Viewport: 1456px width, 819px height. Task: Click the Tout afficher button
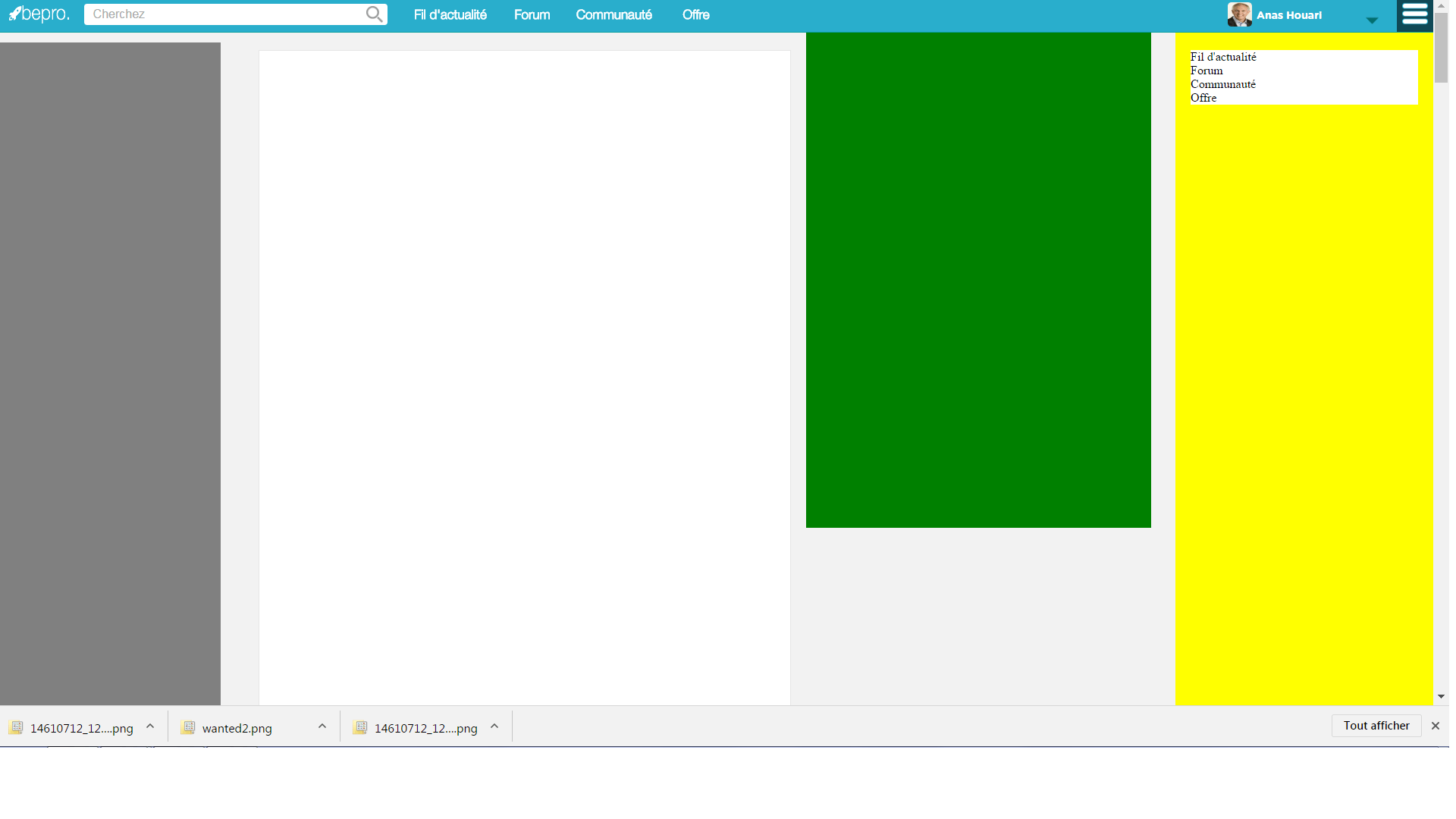(x=1376, y=725)
